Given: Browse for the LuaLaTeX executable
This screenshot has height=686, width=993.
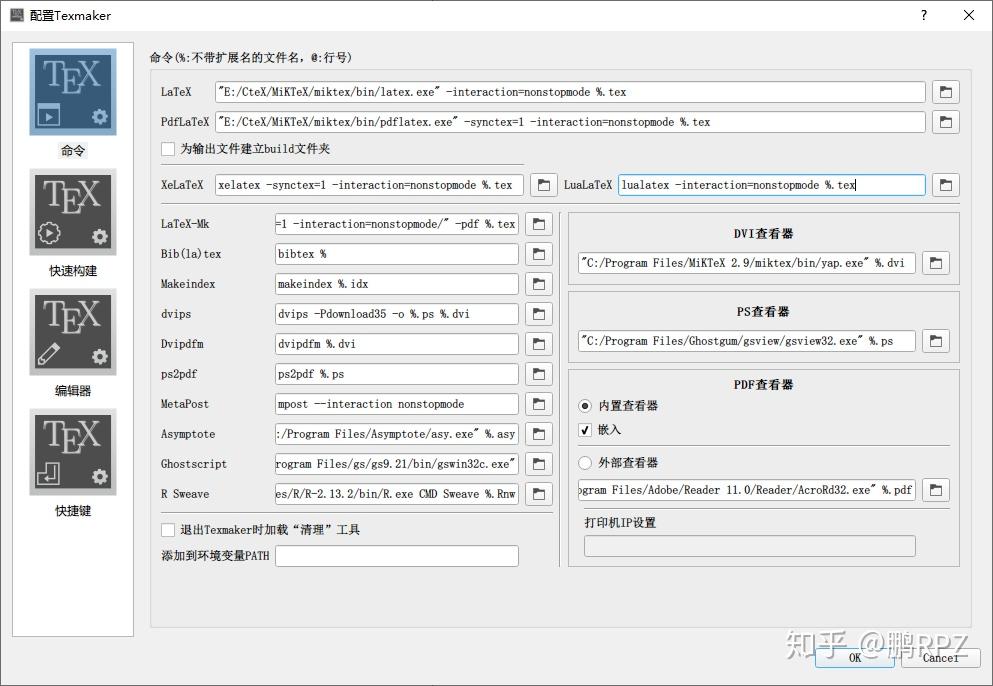Looking at the screenshot, I should 946,185.
